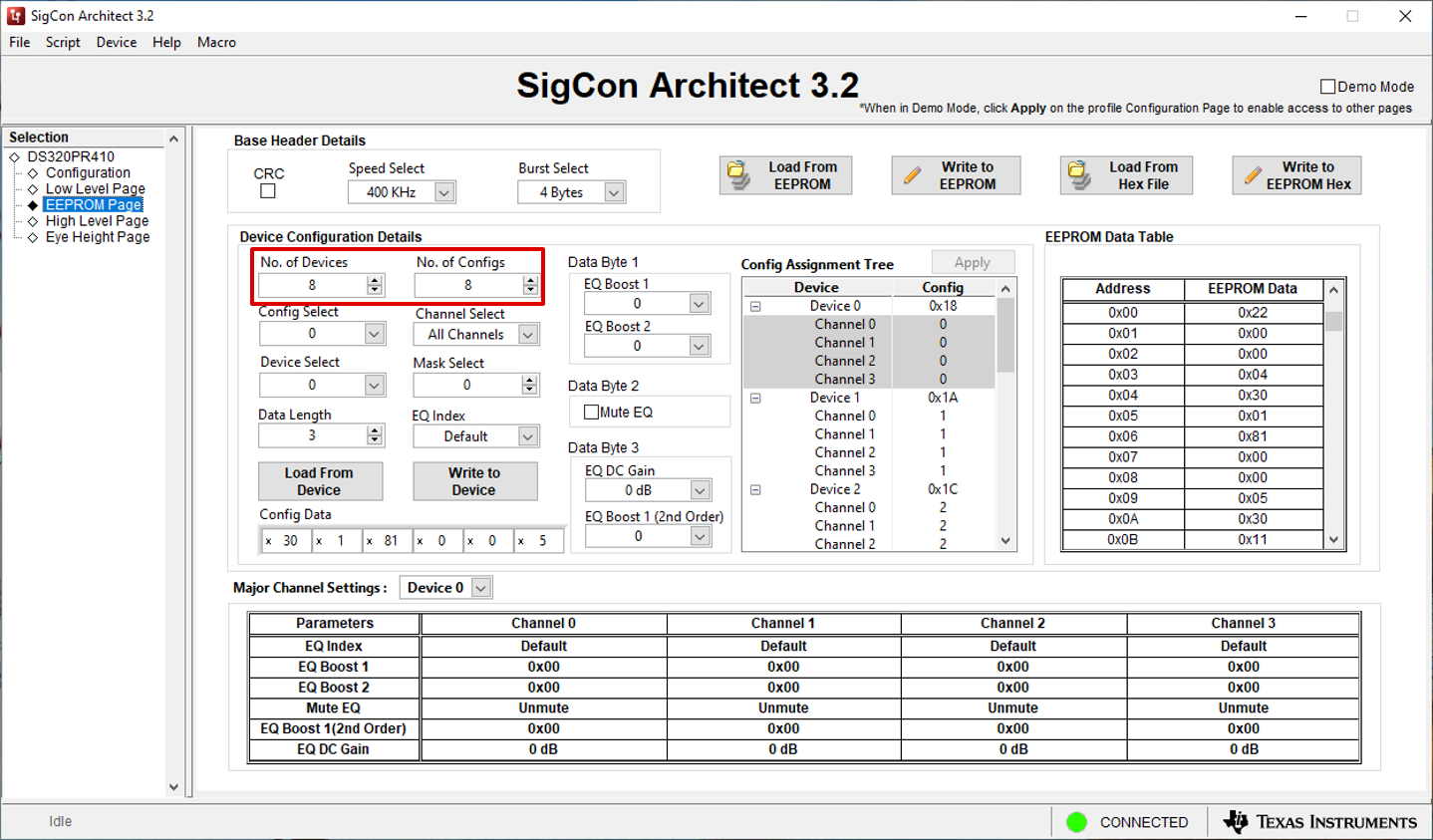Screen dimensions: 1433x840
Task: Click the Texas Instruments logo
Action: (x=1319, y=822)
